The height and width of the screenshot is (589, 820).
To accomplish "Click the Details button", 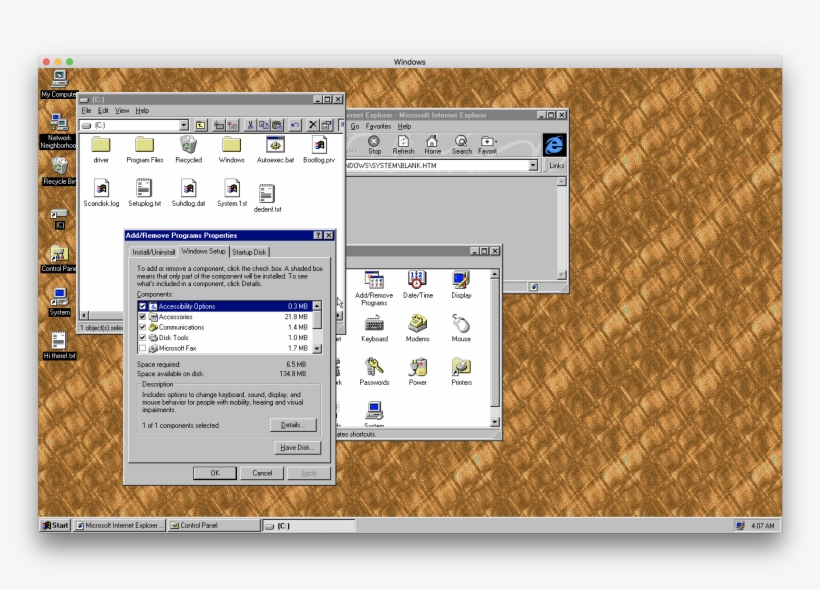I will (293, 425).
